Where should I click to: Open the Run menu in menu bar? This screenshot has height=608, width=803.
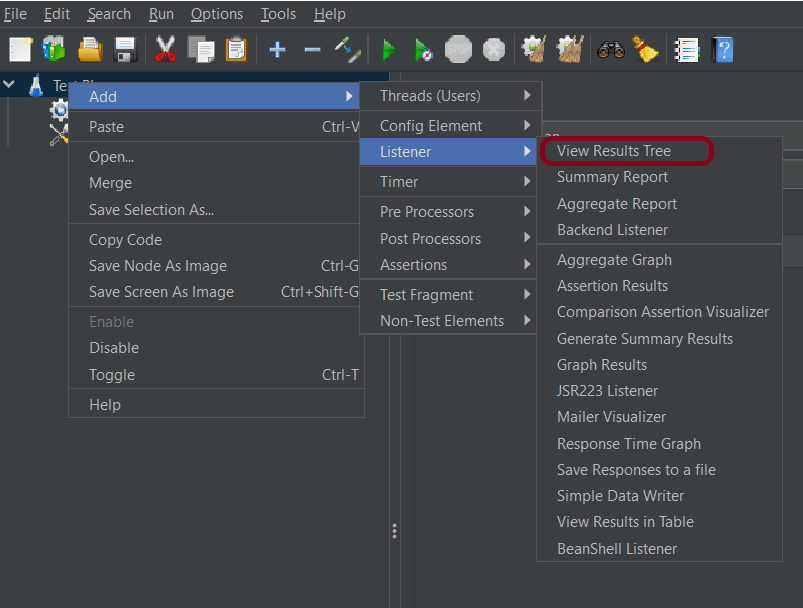[x=161, y=14]
